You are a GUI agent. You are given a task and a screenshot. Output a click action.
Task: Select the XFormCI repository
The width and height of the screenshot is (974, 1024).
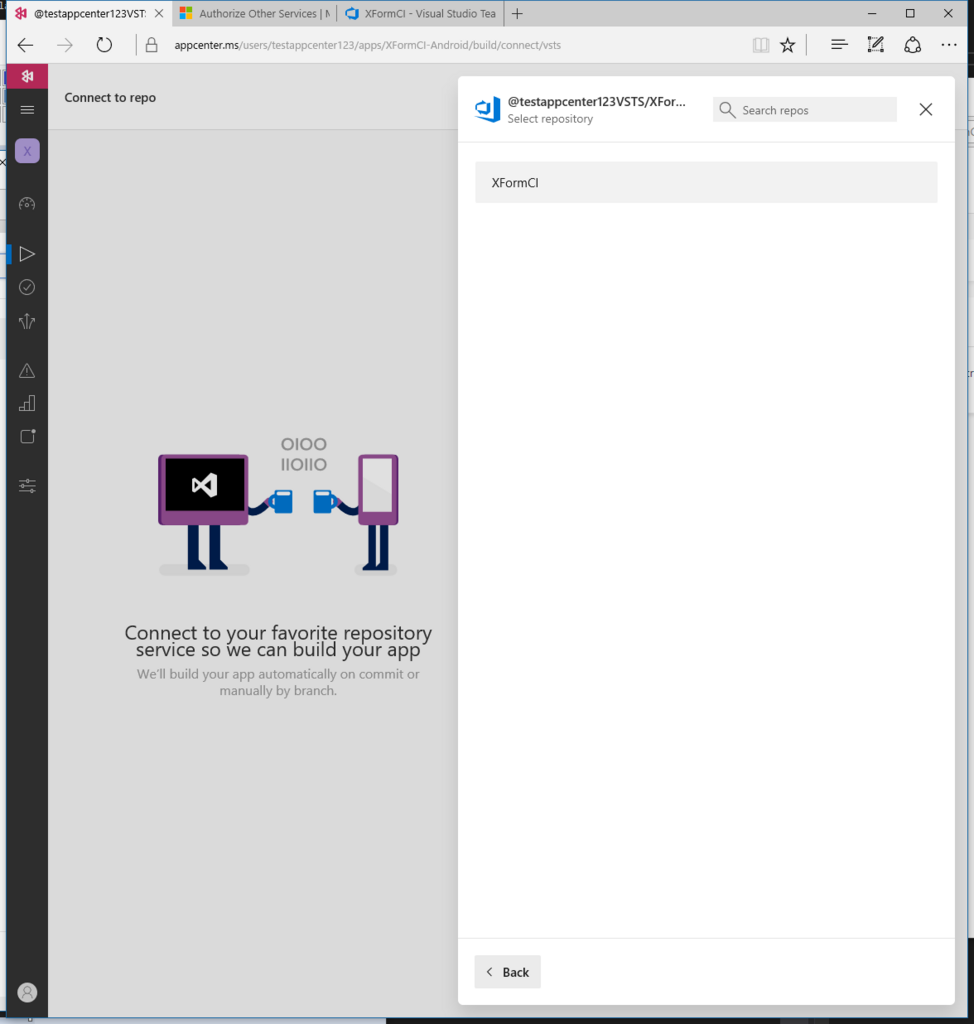pos(706,182)
